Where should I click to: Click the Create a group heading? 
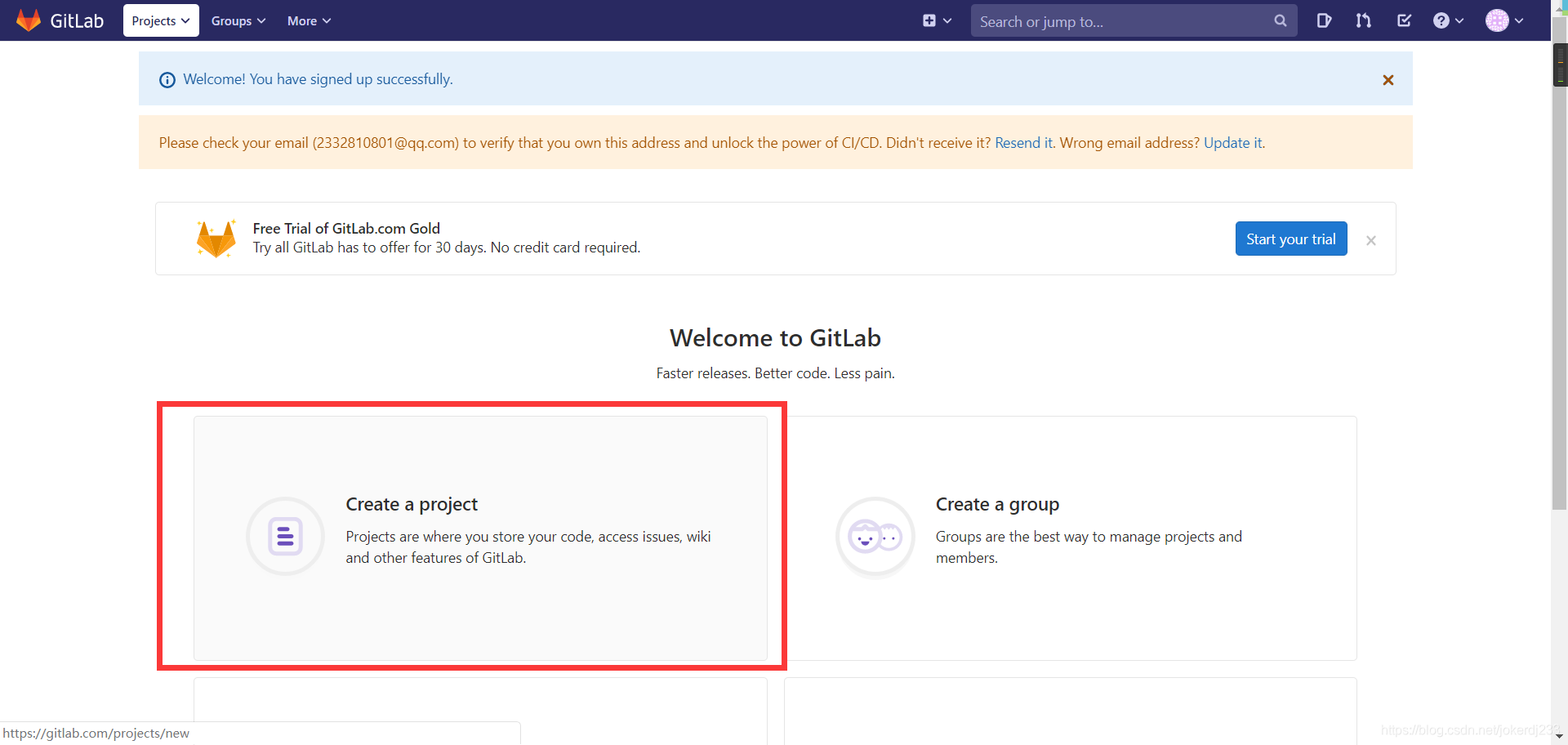[997, 504]
